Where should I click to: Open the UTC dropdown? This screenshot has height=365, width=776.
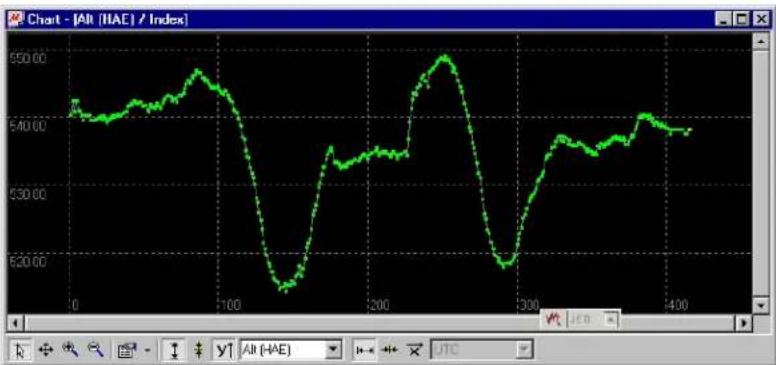coord(524,350)
